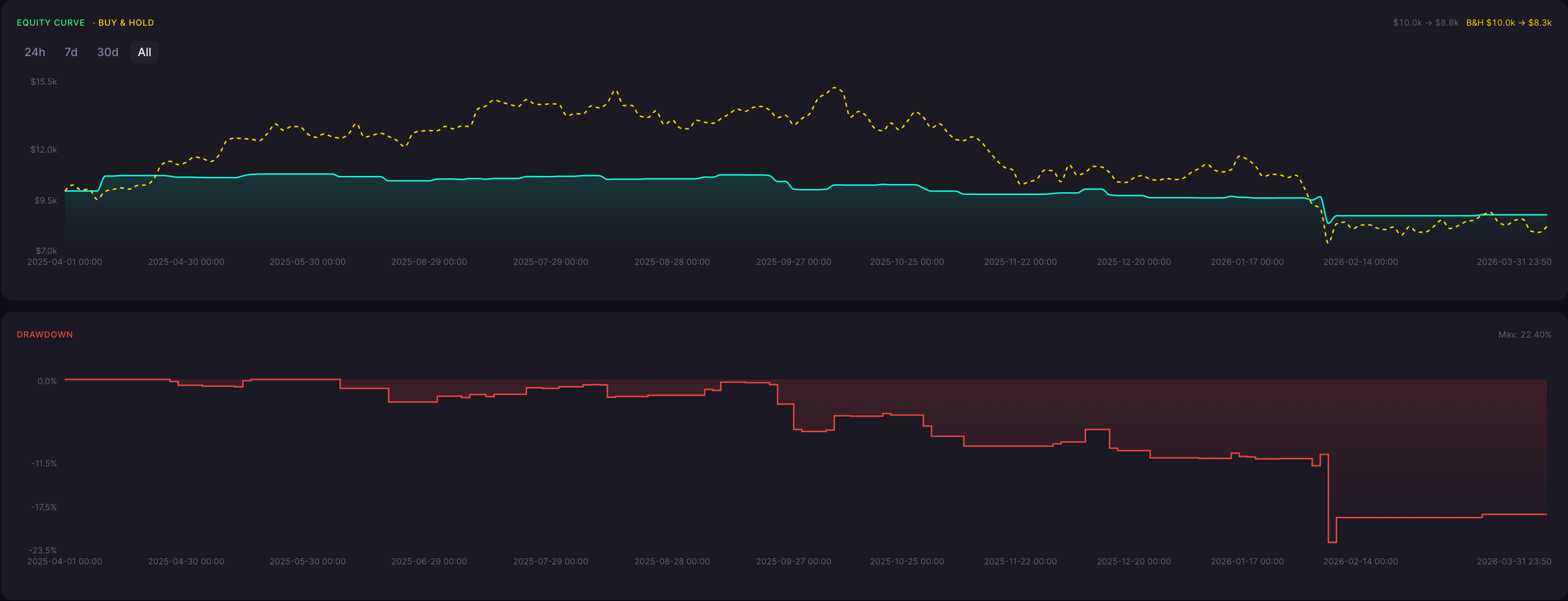This screenshot has height=601, width=1568.
Task: Click drawdown chart date 2026-01-17 00:00
Action: tap(1247, 562)
